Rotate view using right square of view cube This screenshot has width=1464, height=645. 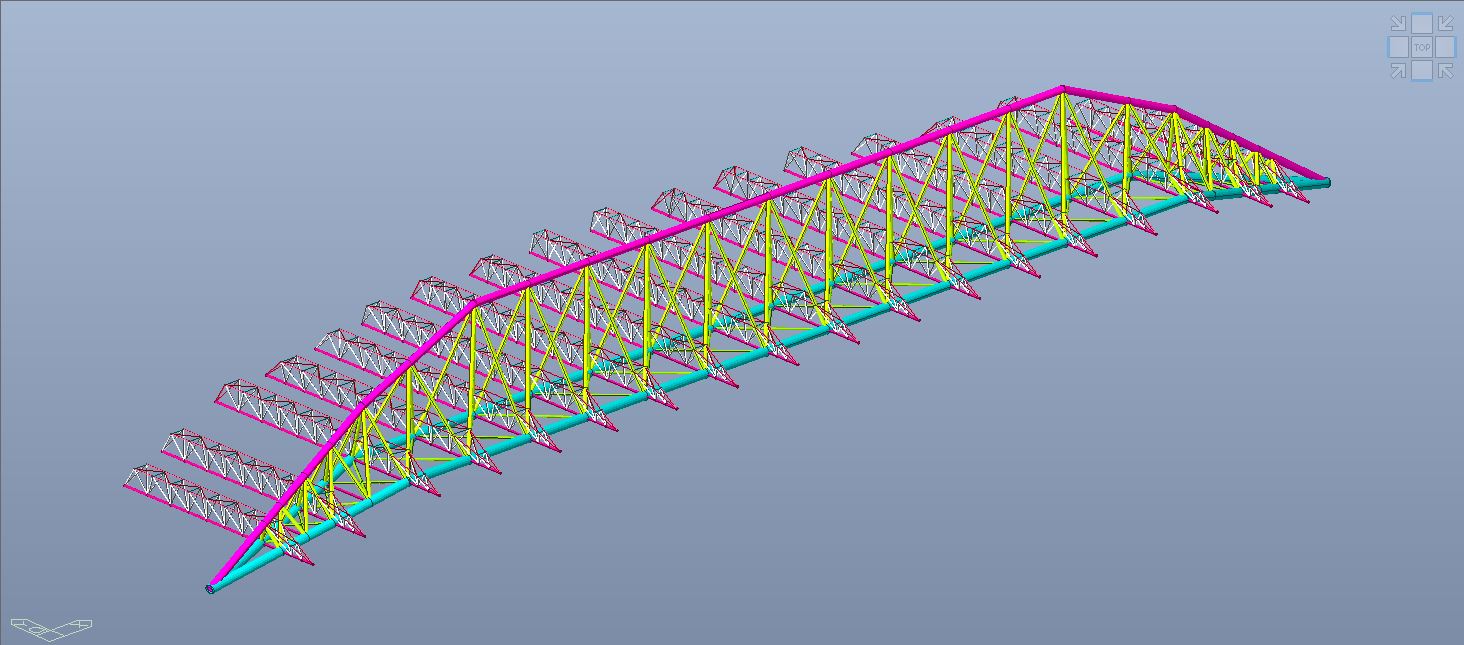pos(1446,47)
